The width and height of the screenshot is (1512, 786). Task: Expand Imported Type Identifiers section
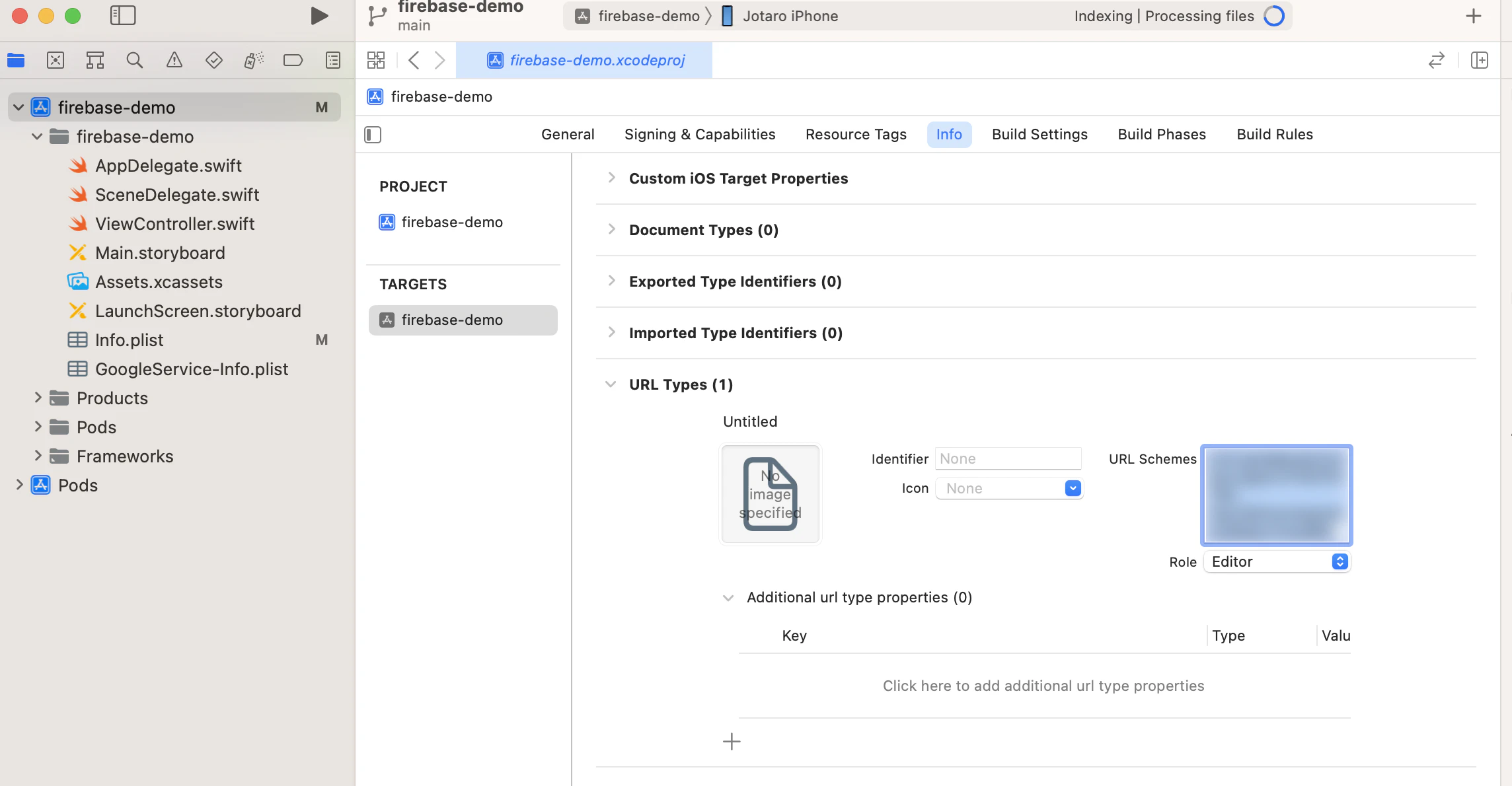611,332
